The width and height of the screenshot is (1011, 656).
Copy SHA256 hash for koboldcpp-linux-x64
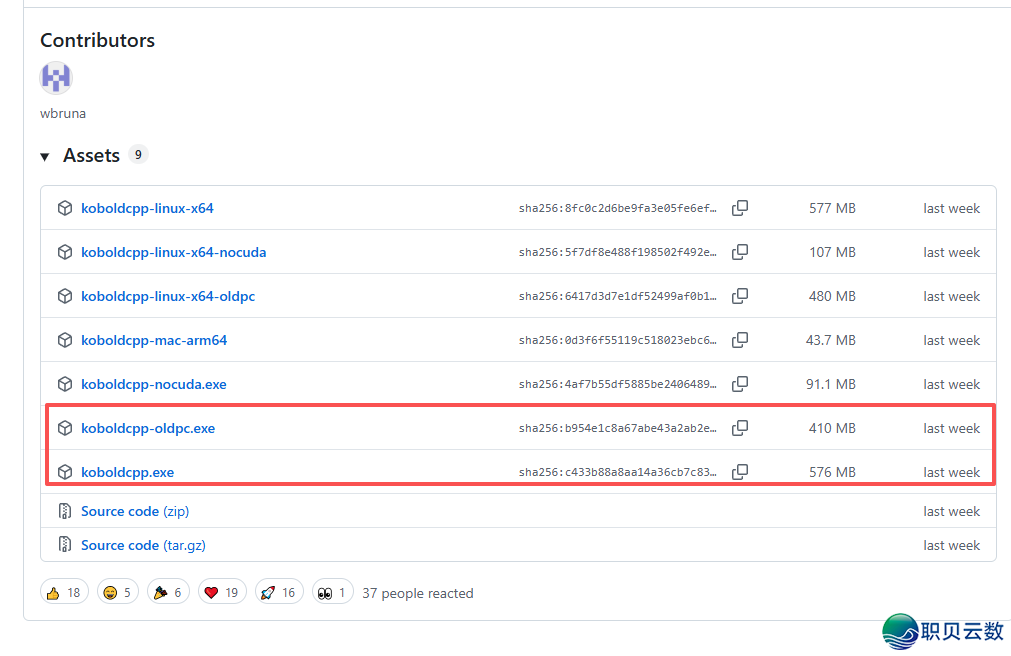740,208
